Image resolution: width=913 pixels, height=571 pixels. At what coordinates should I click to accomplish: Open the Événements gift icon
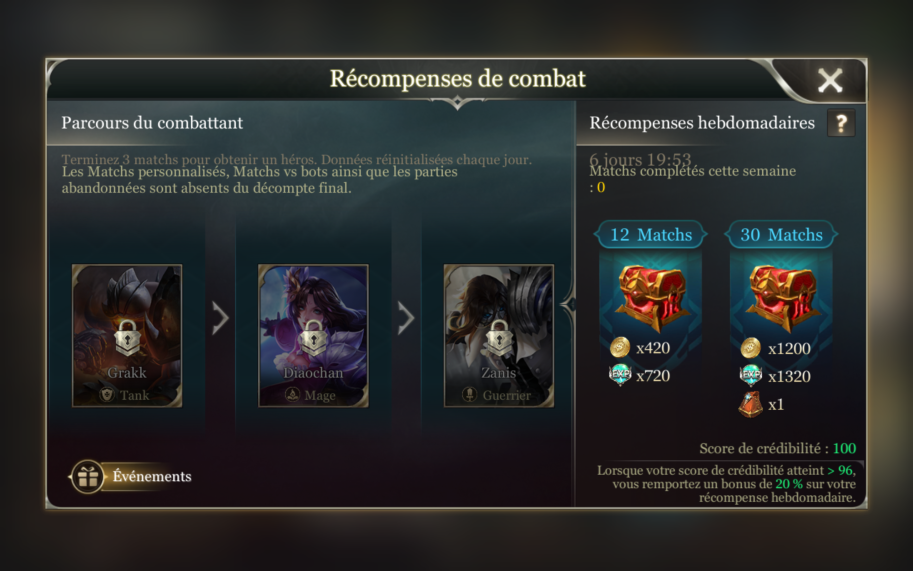pos(88,477)
